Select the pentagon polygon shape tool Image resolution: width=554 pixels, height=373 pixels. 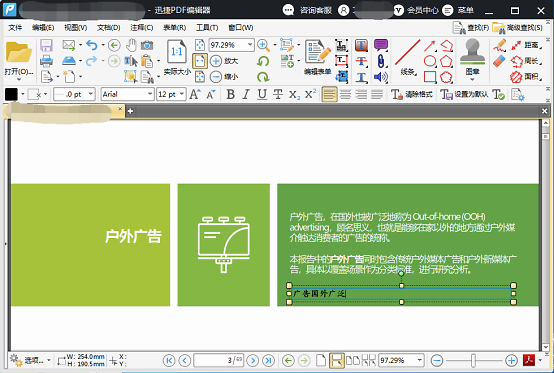click(446, 61)
